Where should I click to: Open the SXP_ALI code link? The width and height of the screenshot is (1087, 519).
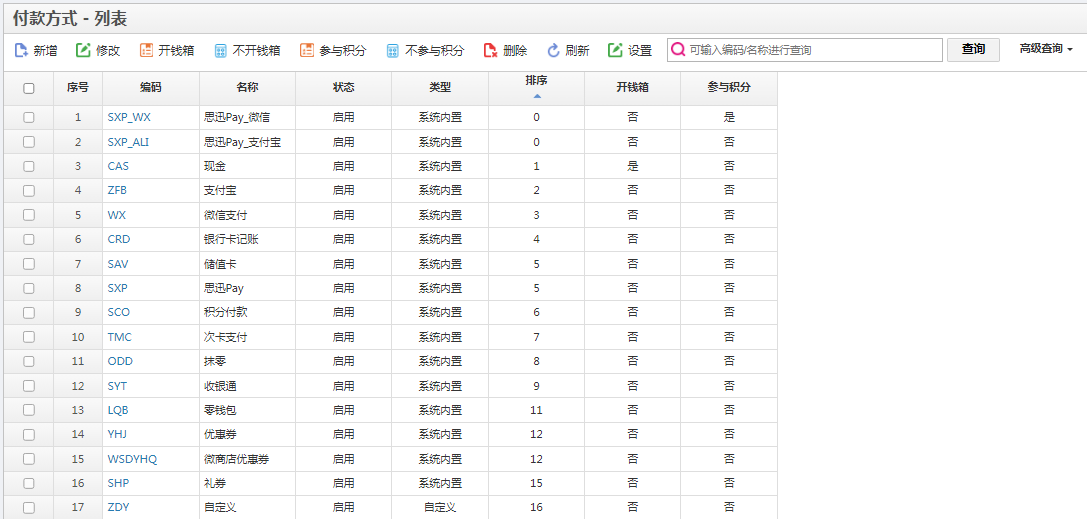click(128, 142)
